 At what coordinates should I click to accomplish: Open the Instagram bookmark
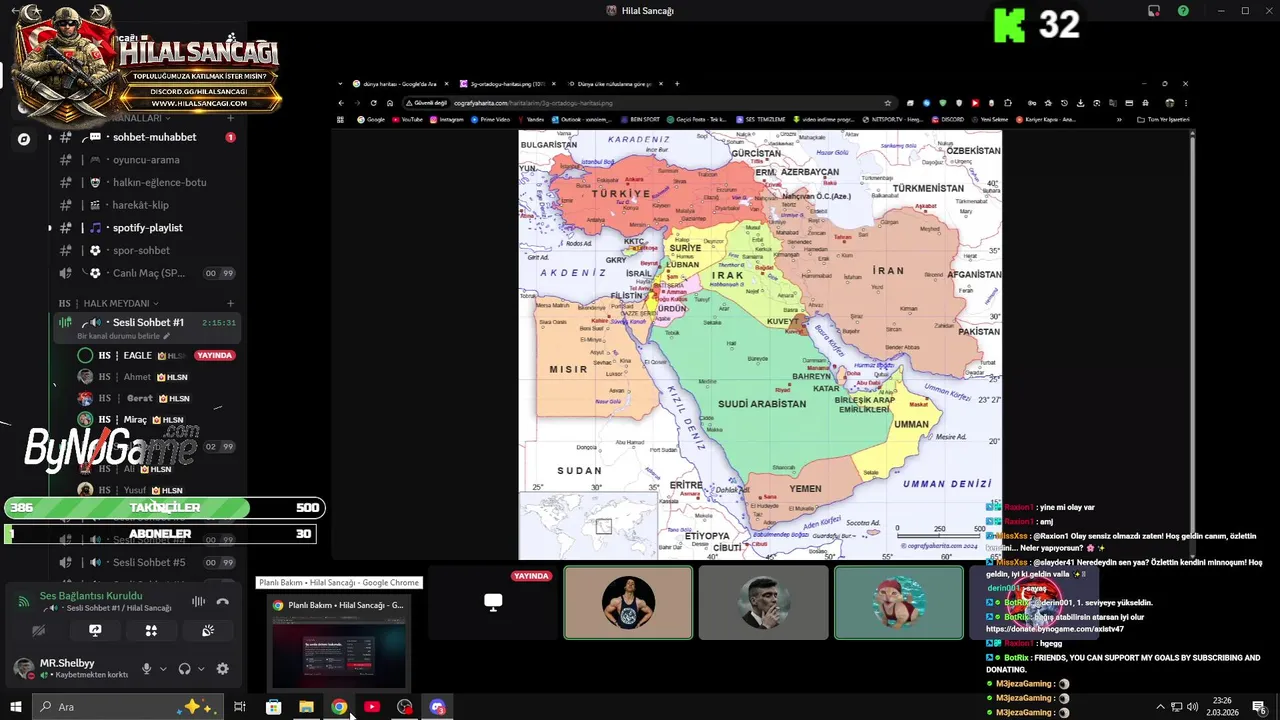(x=447, y=119)
